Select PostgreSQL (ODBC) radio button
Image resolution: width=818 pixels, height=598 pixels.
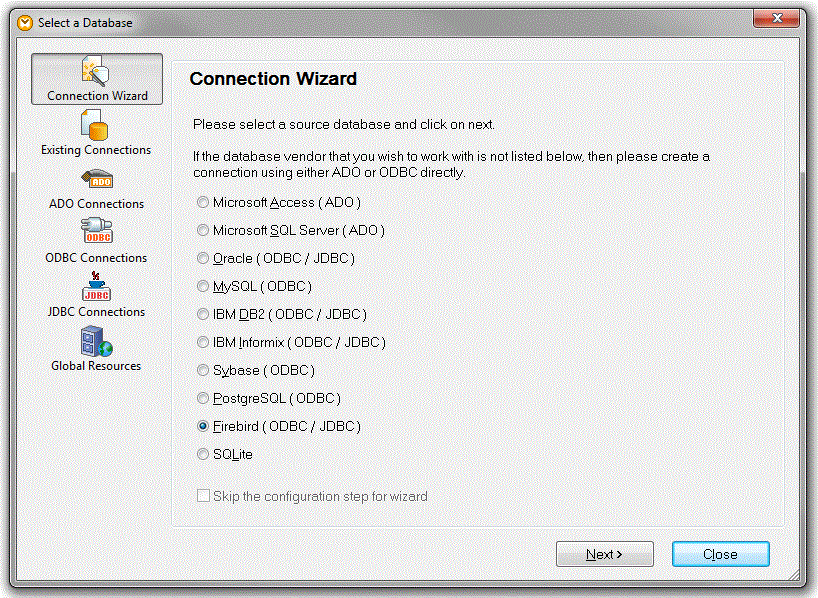[203, 398]
